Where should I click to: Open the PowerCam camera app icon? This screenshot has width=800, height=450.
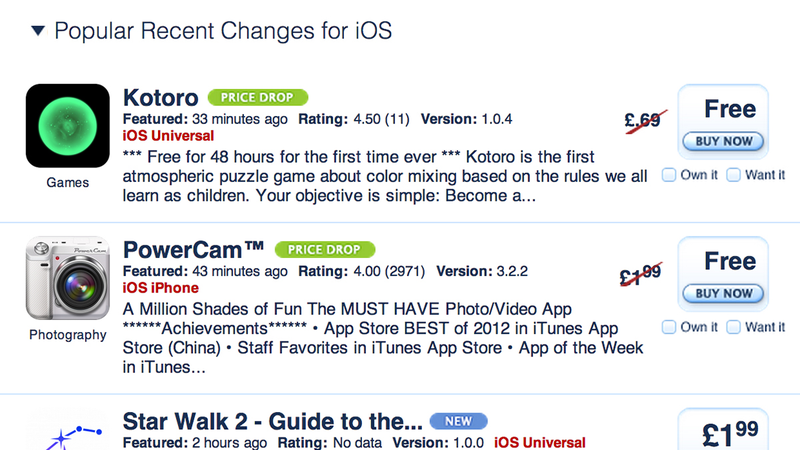[68, 278]
